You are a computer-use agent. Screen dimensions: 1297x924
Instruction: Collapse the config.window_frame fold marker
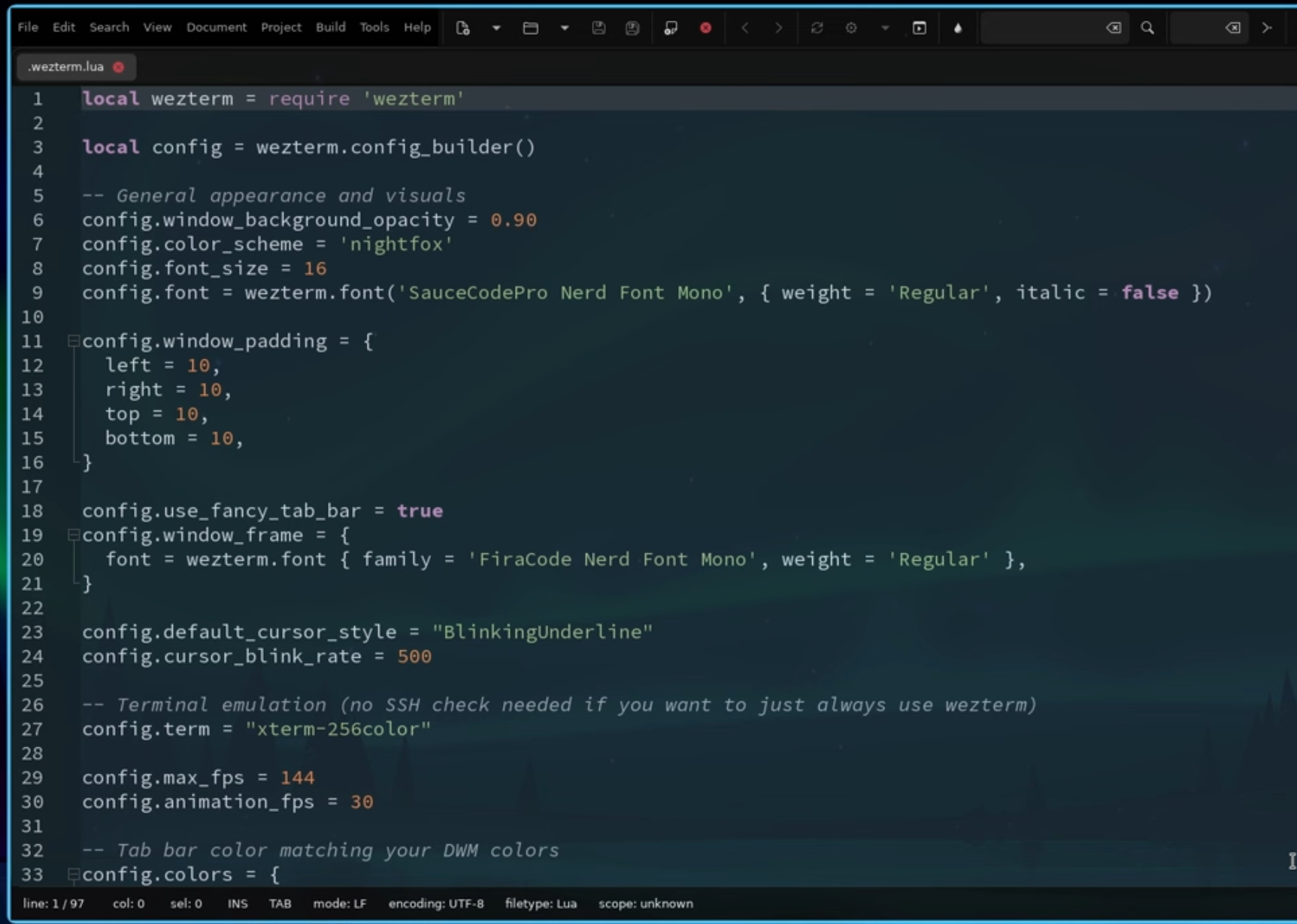click(x=73, y=535)
